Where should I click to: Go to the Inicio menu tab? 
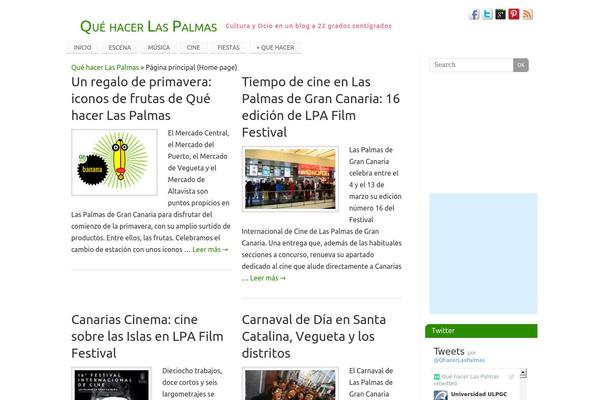pyautogui.click(x=82, y=47)
